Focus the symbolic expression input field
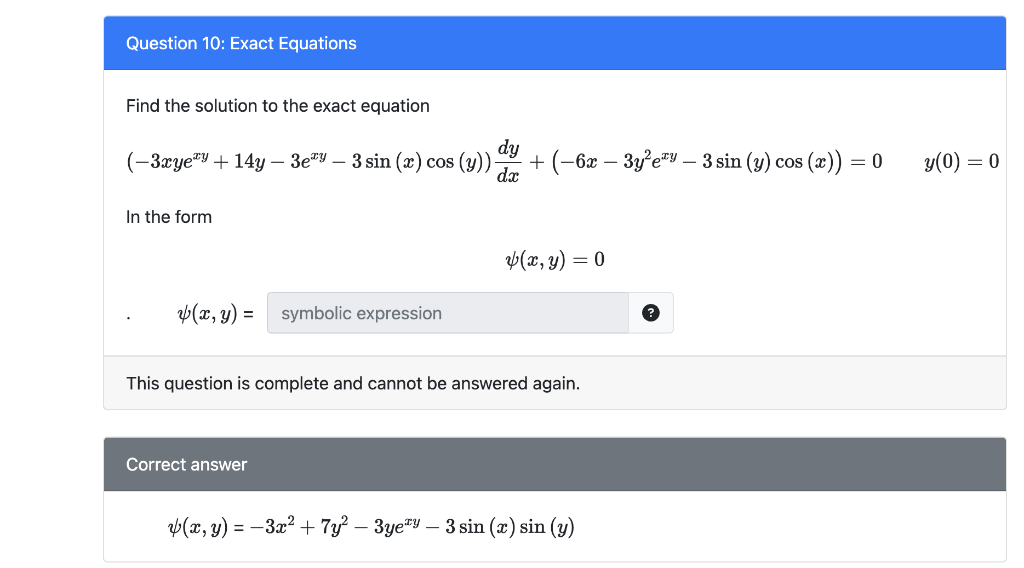Viewport: 1024px width, 568px height. pos(448,313)
